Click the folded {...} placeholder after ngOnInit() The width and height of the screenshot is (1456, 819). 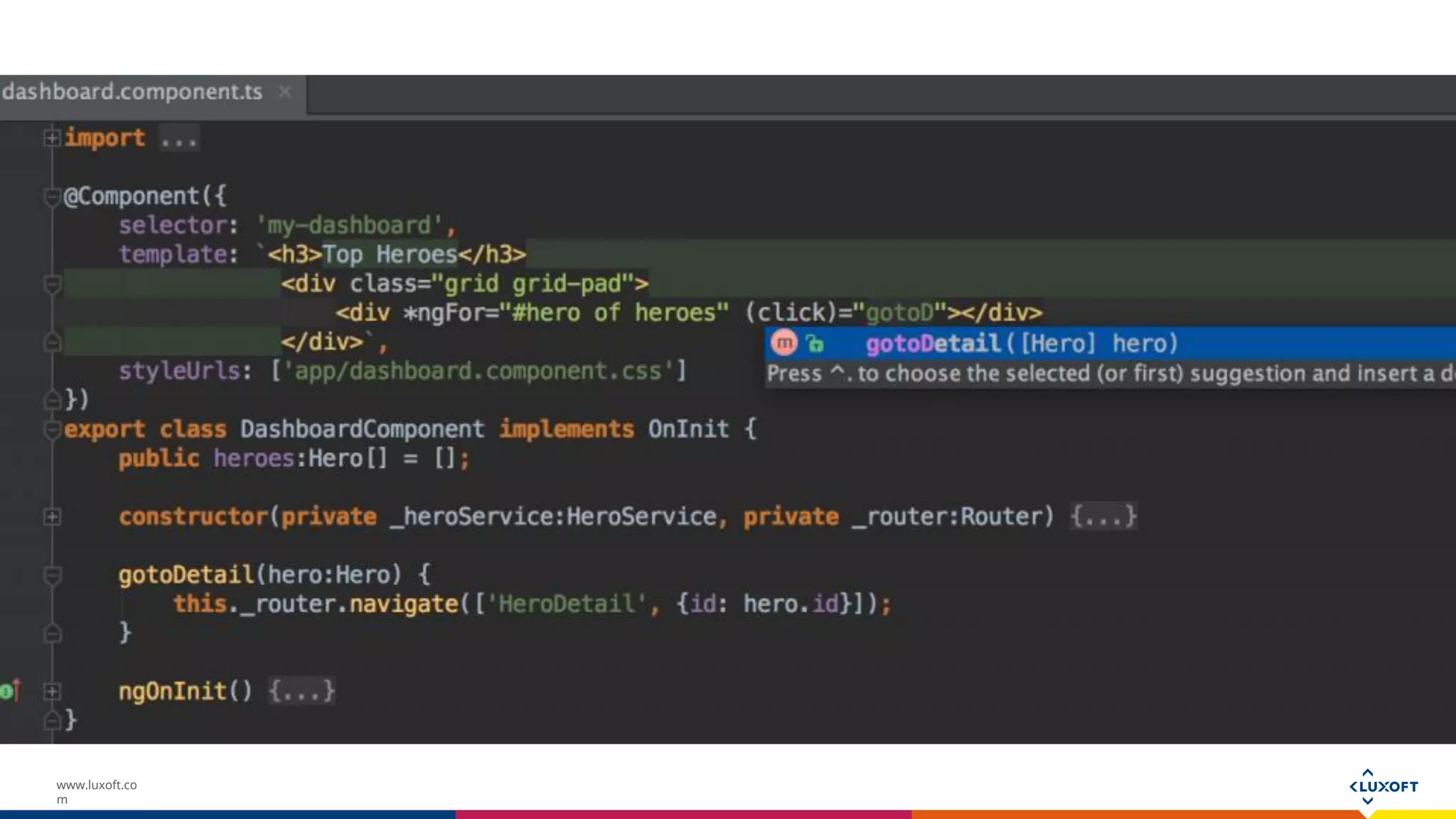301,691
